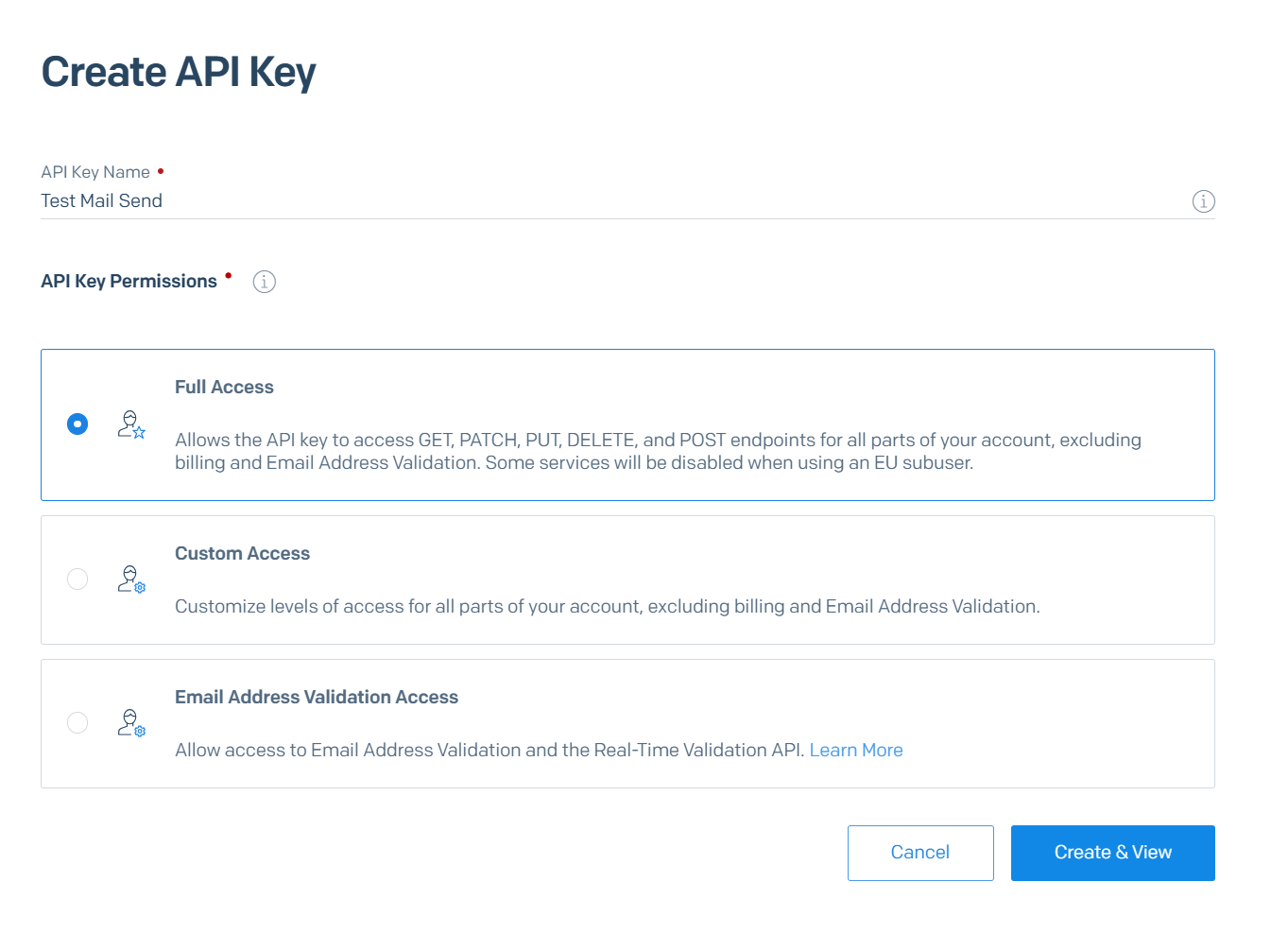Select the Custom Access radio button
1288x934 pixels.
77,579
